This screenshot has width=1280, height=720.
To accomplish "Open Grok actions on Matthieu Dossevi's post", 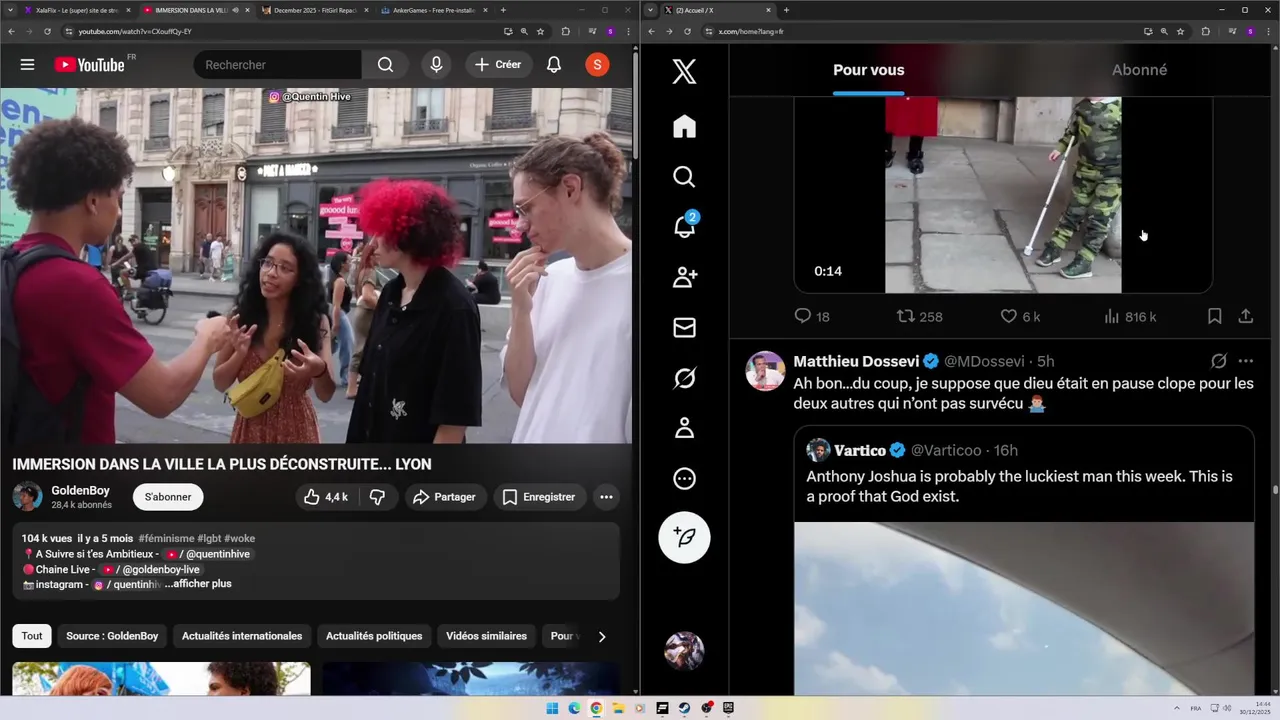I will (1218, 361).
